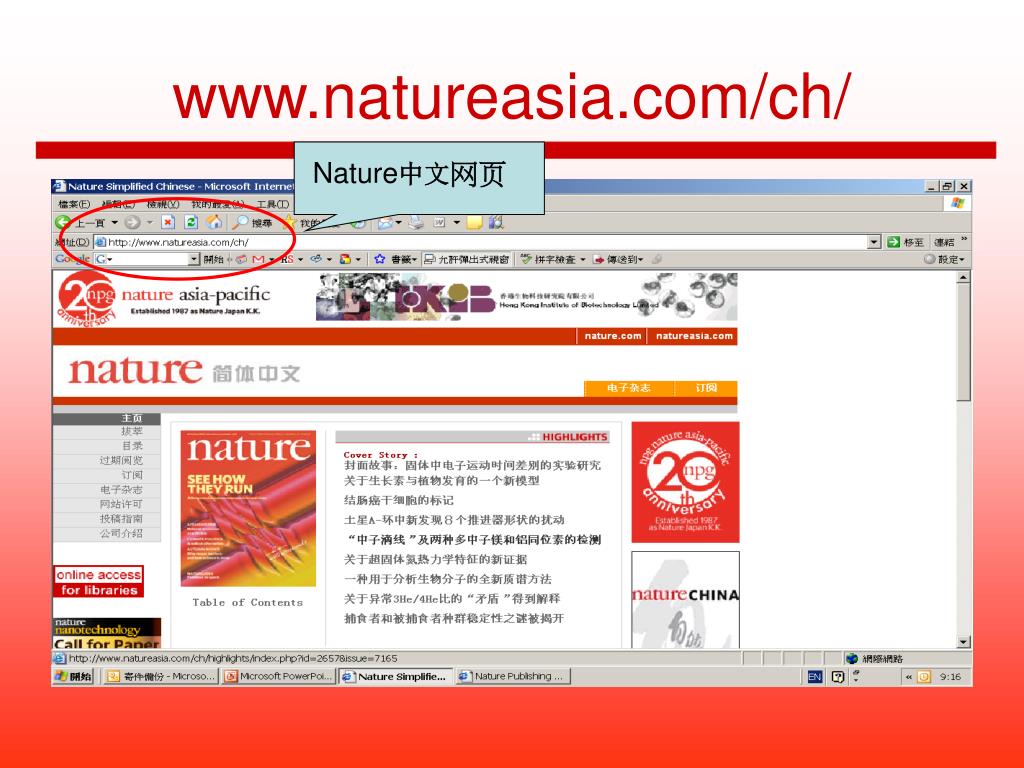Click the Windows flag logo throbber

point(957,203)
